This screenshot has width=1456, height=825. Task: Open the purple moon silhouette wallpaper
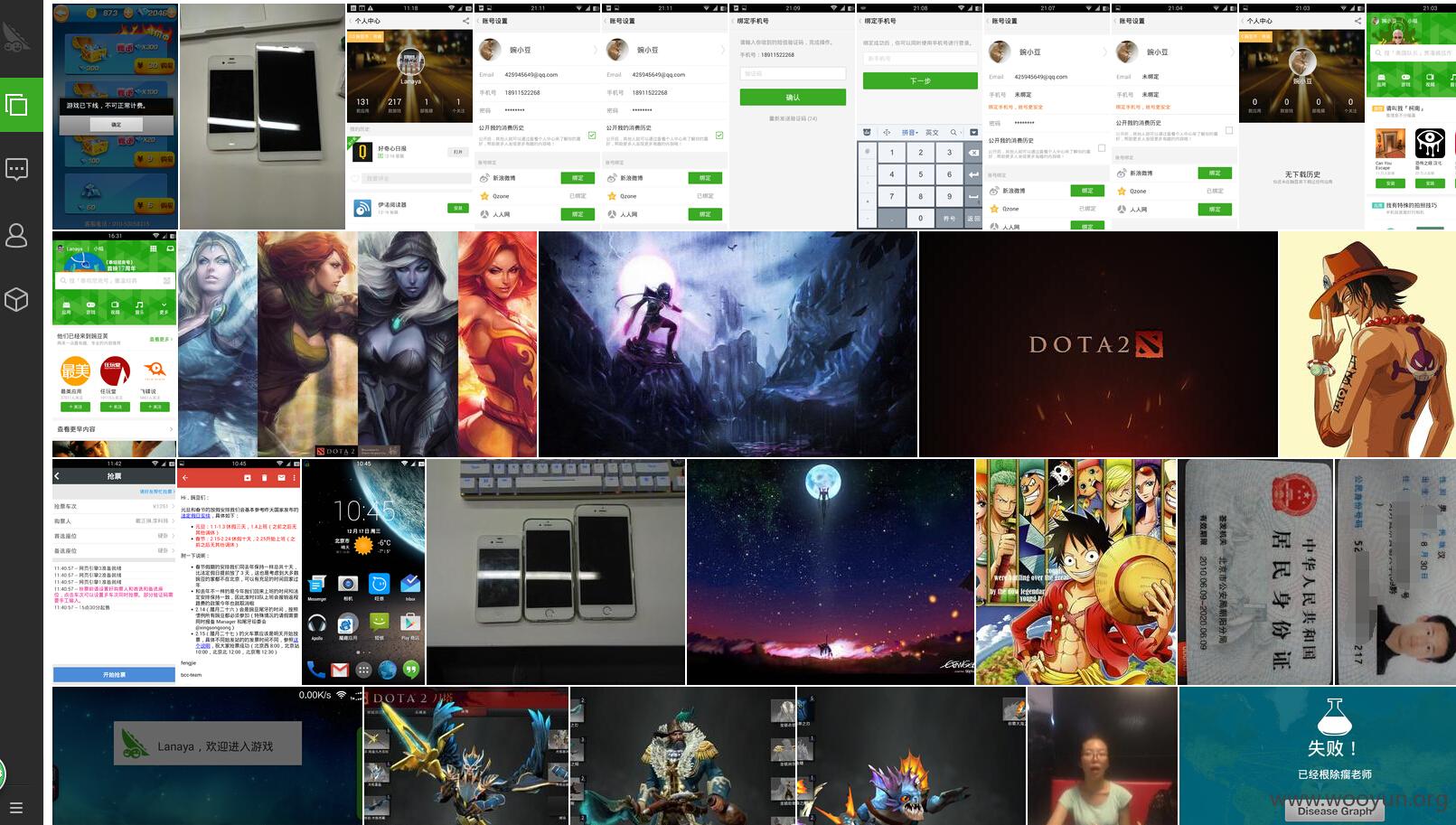click(728, 344)
